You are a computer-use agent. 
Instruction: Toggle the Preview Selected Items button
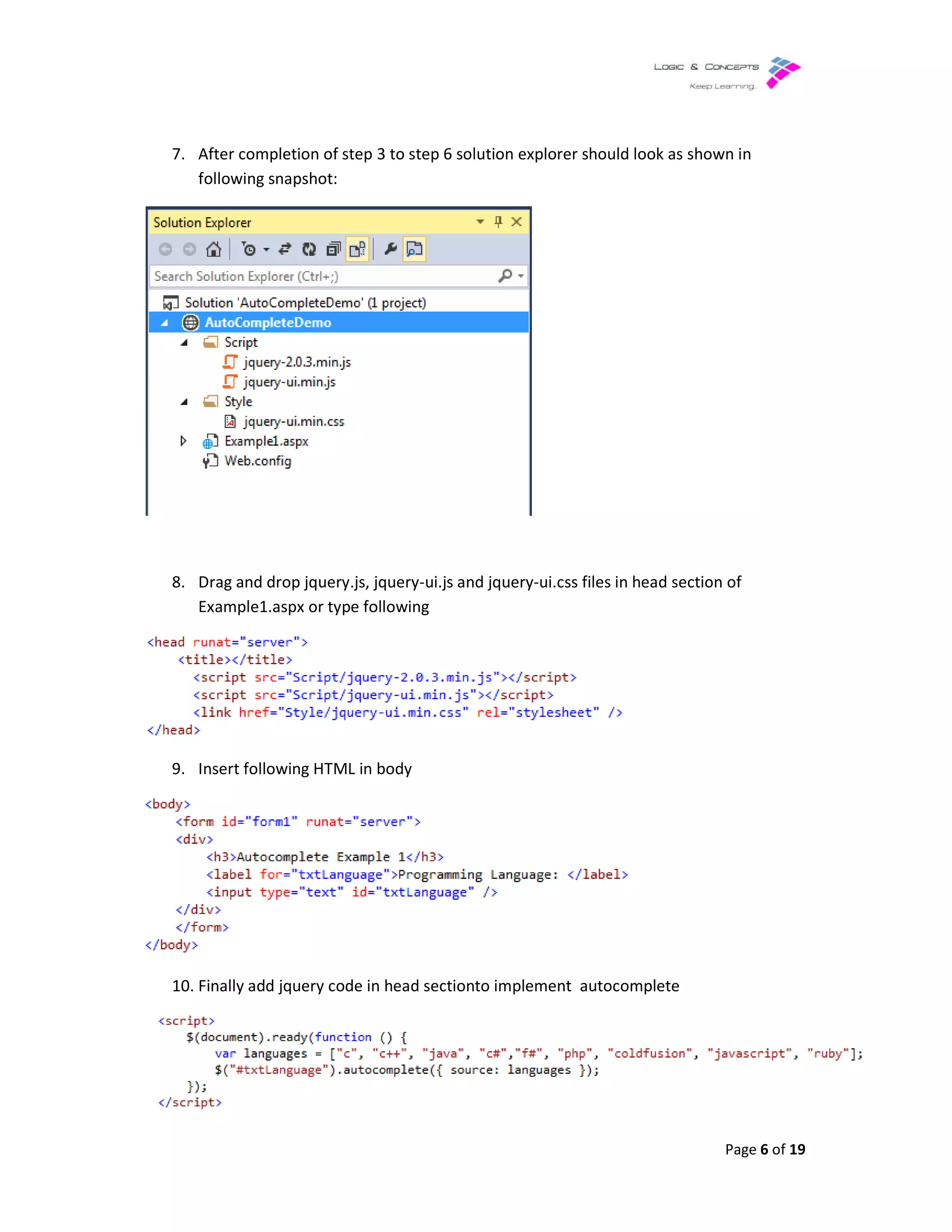coord(415,249)
